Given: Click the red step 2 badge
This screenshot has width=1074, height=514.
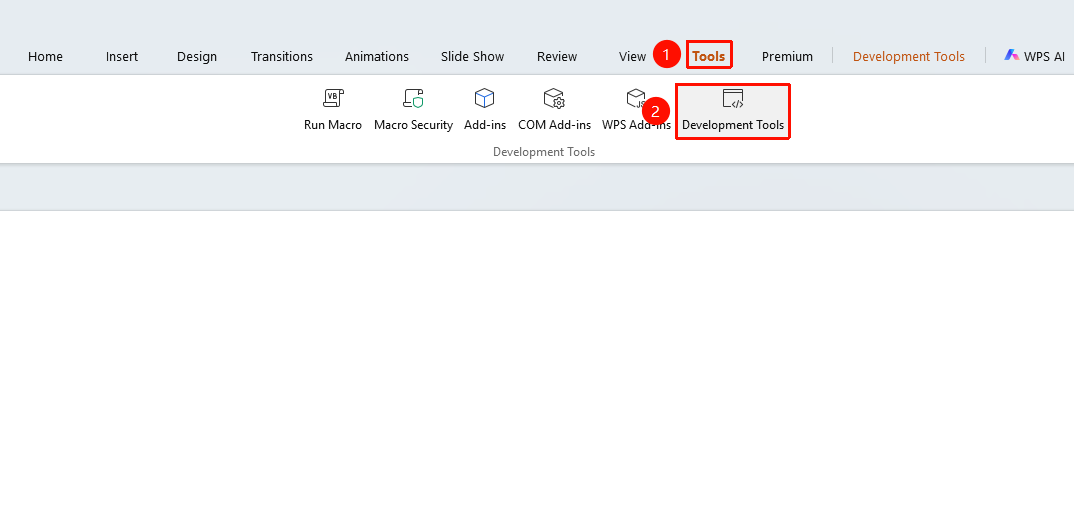Looking at the screenshot, I should (x=655, y=112).
